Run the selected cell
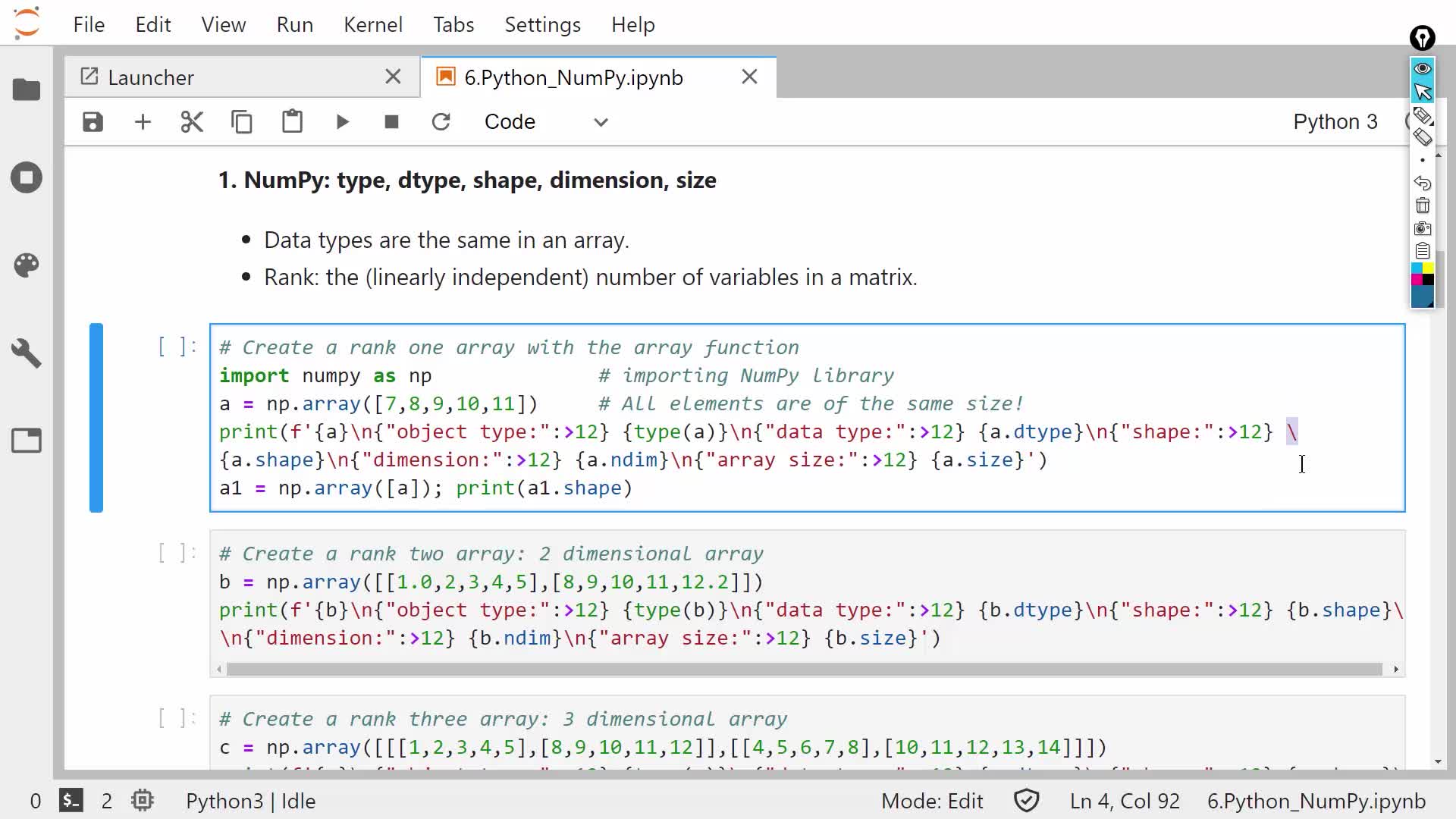This screenshot has width=1456, height=819. tap(342, 122)
